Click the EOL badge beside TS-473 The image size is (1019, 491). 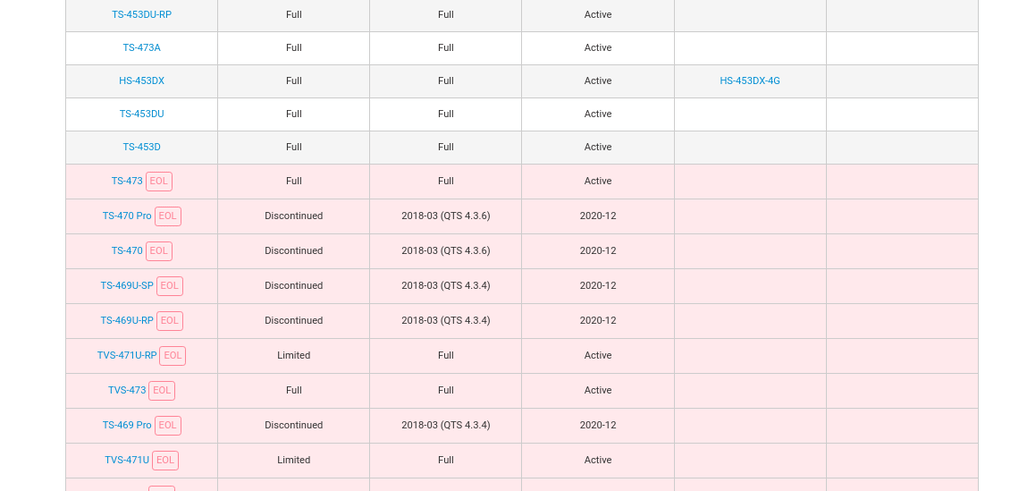point(159,181)
